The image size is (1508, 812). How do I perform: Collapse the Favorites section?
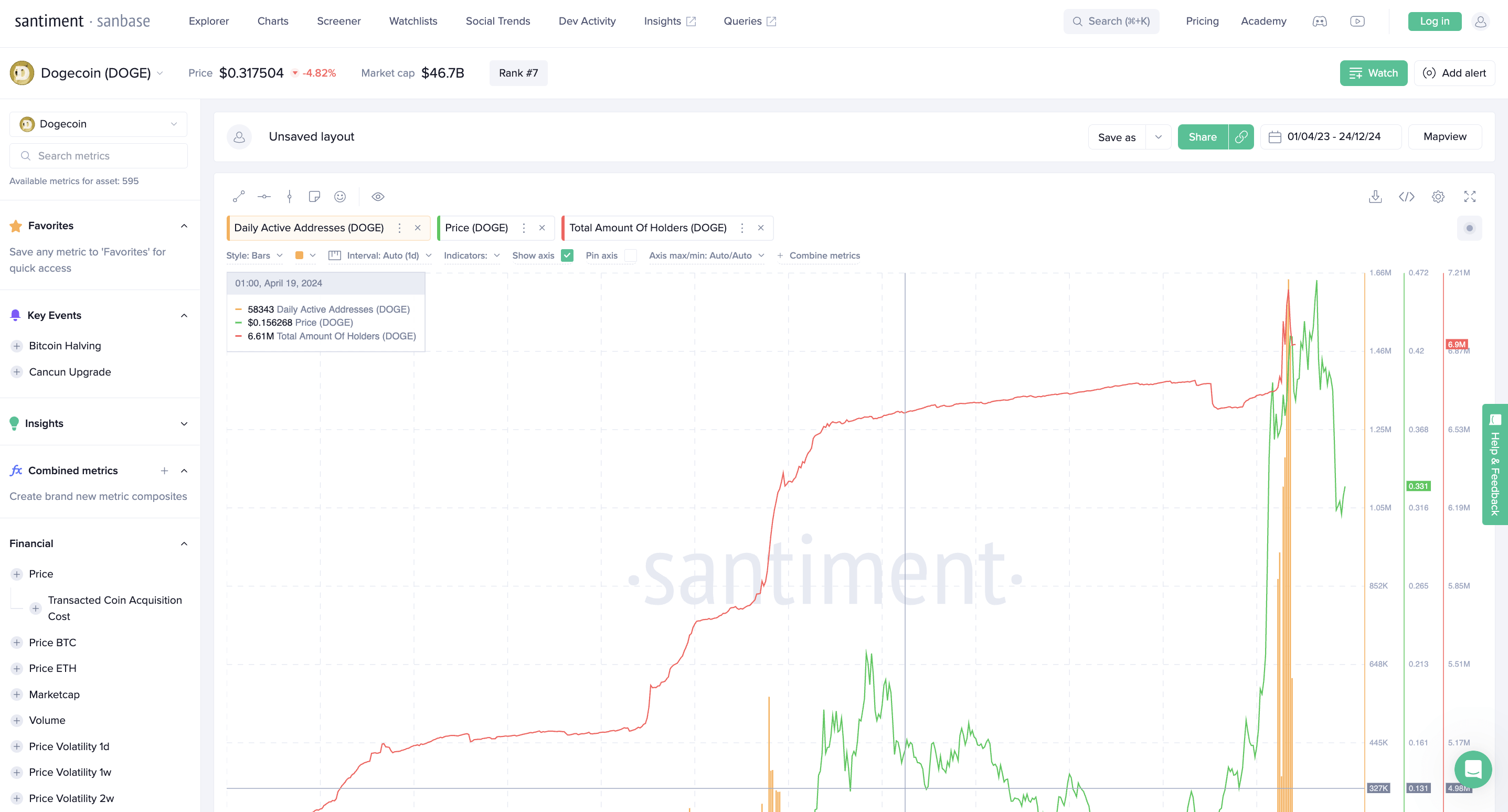184,226
